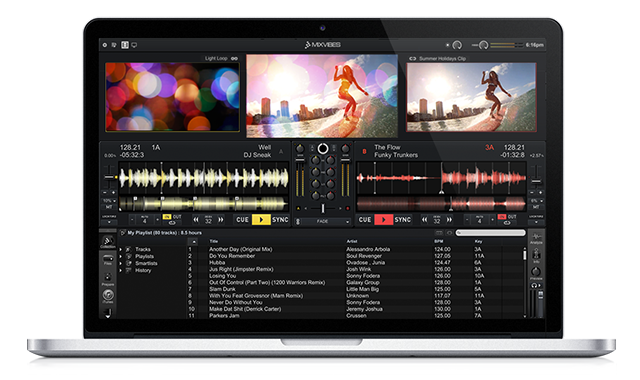Click the loop icon under deck A IN/OUT

pyautogui.click(x=172, y=223)
